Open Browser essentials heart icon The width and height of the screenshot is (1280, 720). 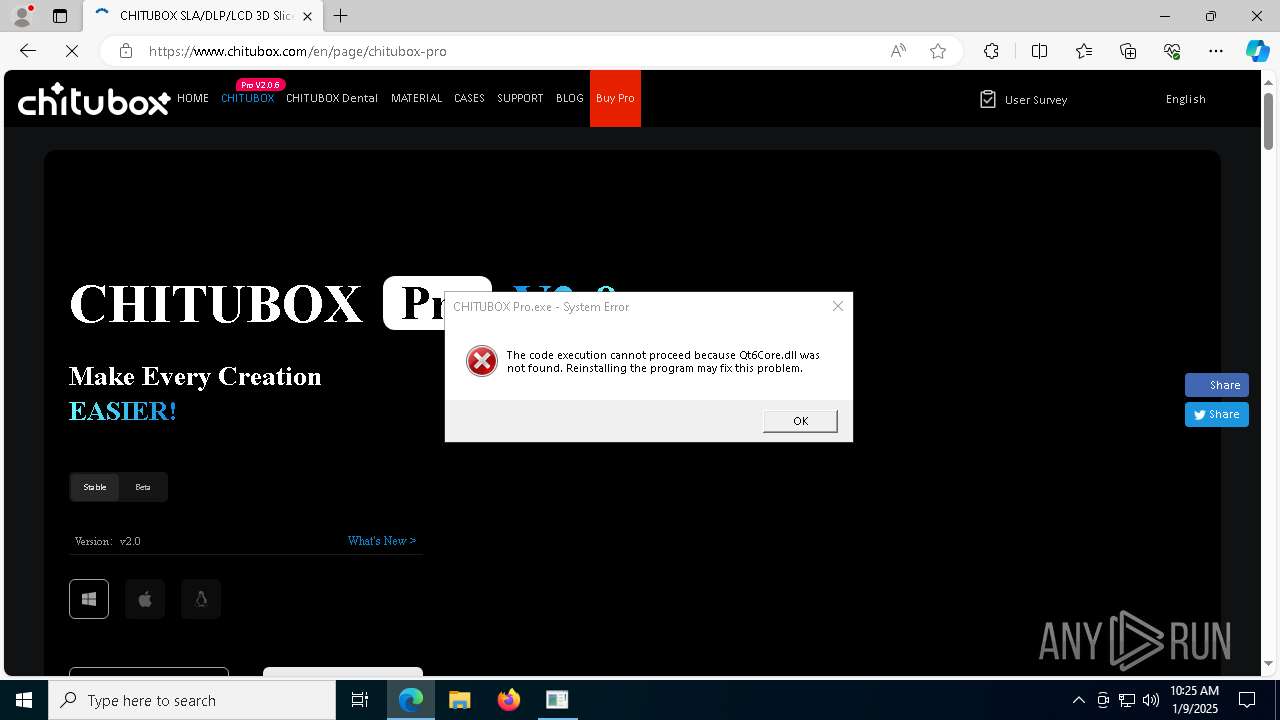[x=1172, y=51]
